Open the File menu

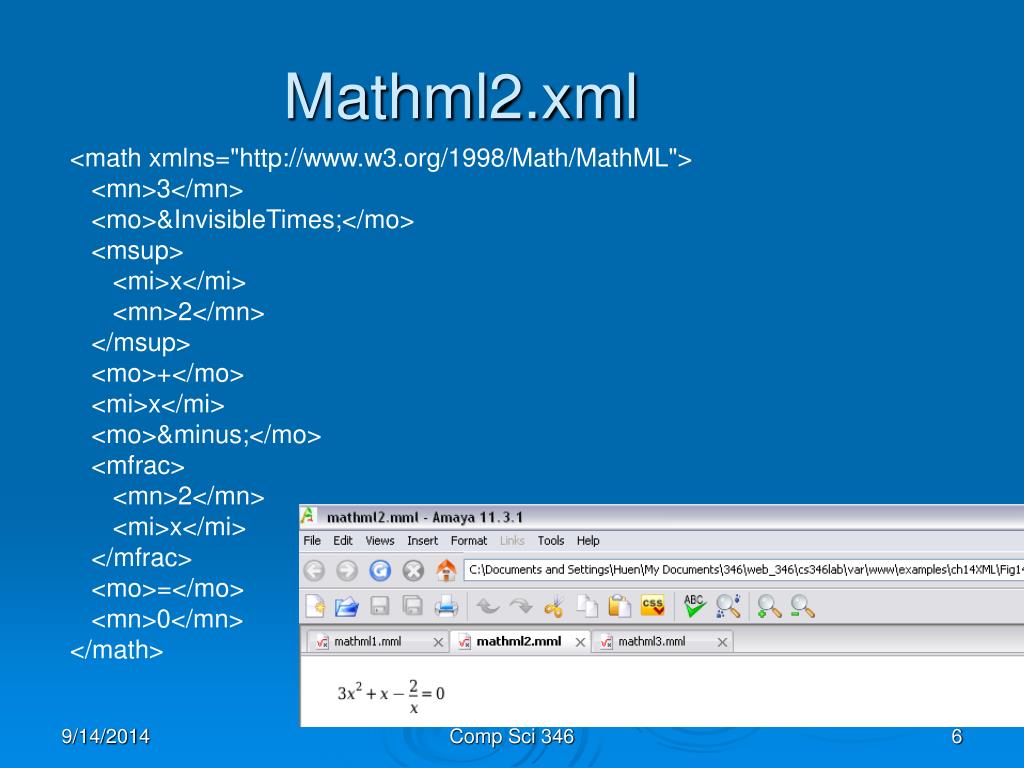tap(312, 541)
